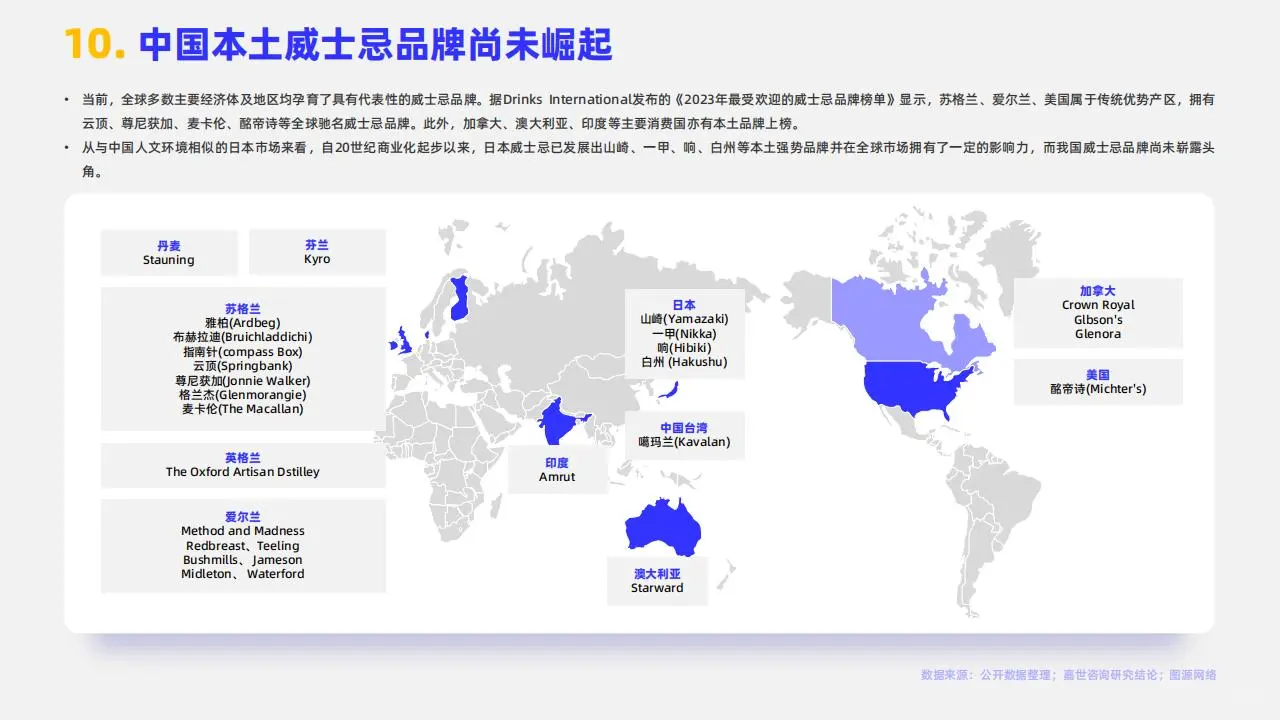
Task: Click the brand "噶玛兰(Kavalan)"
Action: coord(684,442)
